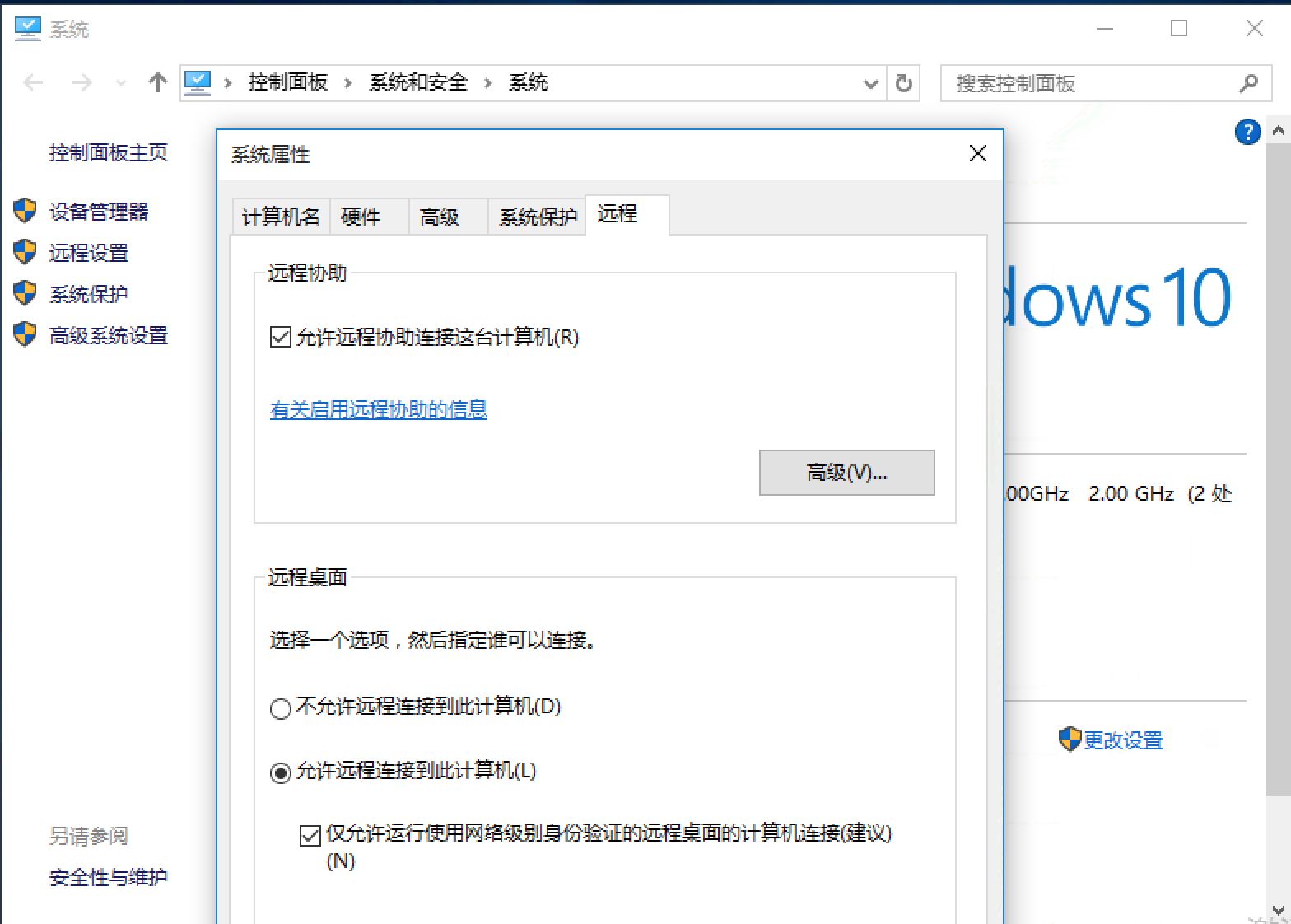Click 系统 breadcrumb item
The width and height of the screenshot is (1291, 924).
[529, 82]
